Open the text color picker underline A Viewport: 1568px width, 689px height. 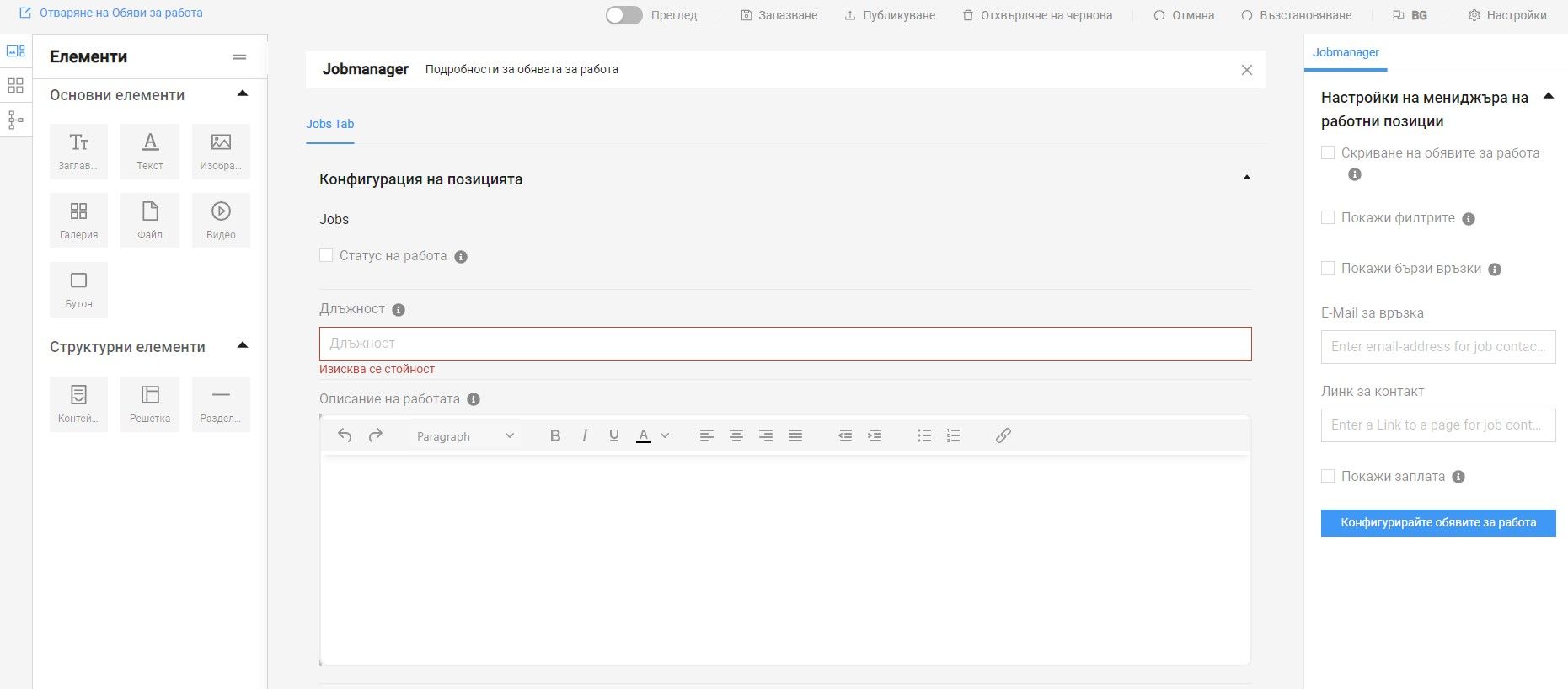click(644, 435)
